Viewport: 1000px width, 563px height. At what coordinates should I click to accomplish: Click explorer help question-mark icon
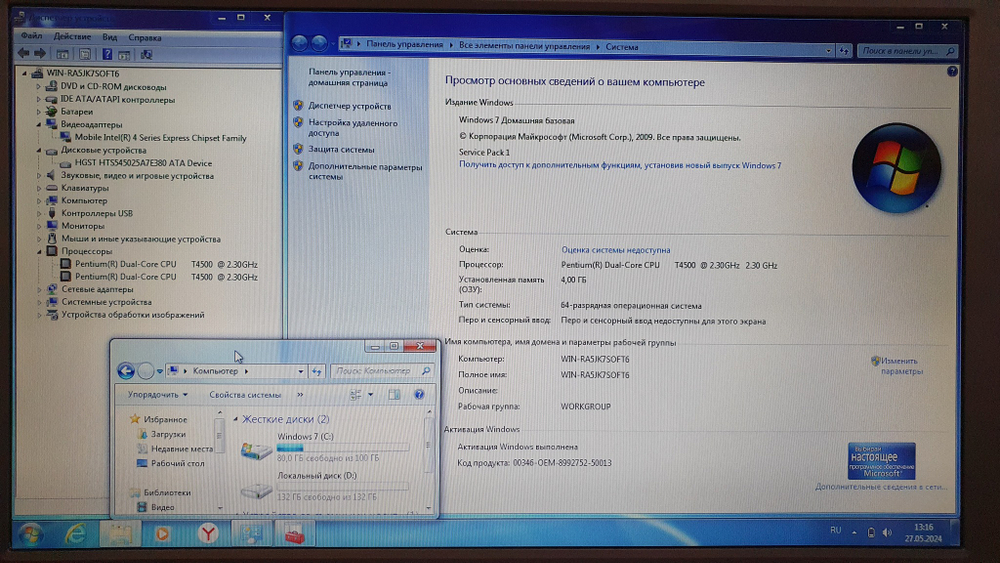tap(419, 395)
